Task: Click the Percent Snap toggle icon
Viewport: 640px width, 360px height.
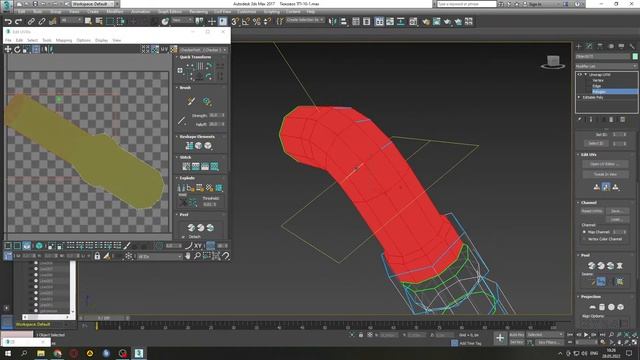Action: click(x=257, y=21)
